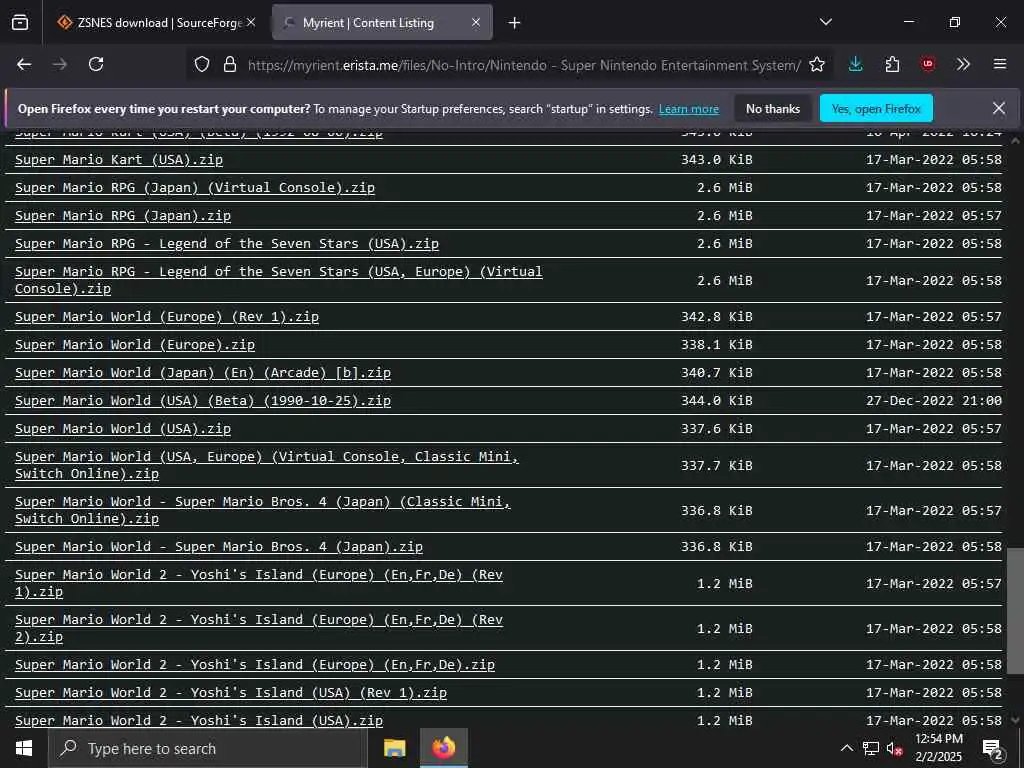Click the URL address bar
This screenshot has width=1024, height=768.
(522, 65)
